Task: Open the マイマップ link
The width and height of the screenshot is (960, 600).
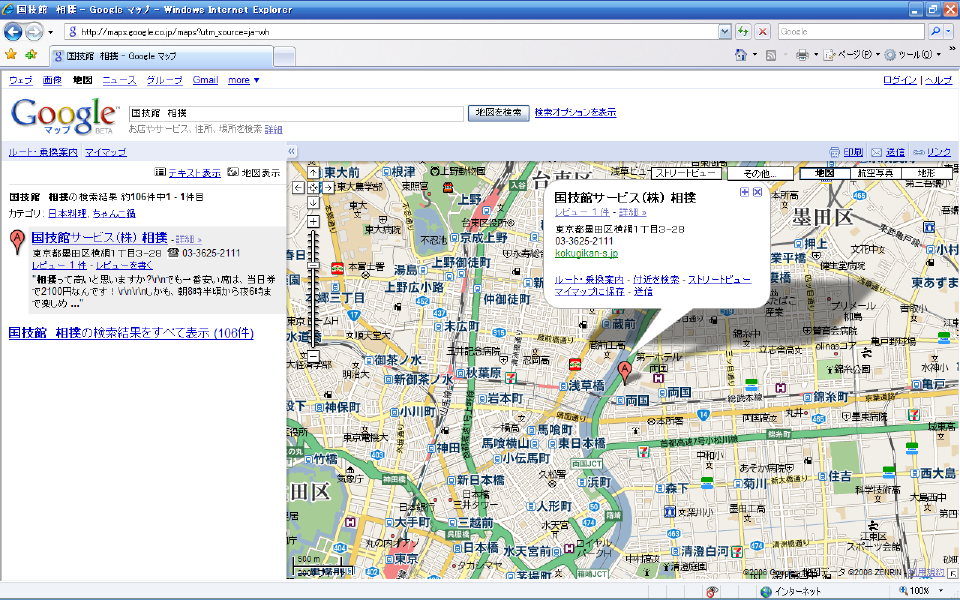Action: pos(105,152)
